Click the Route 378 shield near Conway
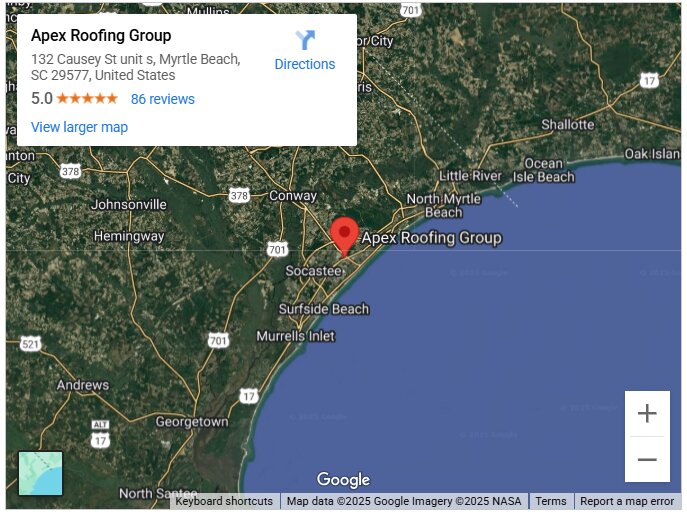The height and width of the screenshot is (515, 687). tap(239, 195)
